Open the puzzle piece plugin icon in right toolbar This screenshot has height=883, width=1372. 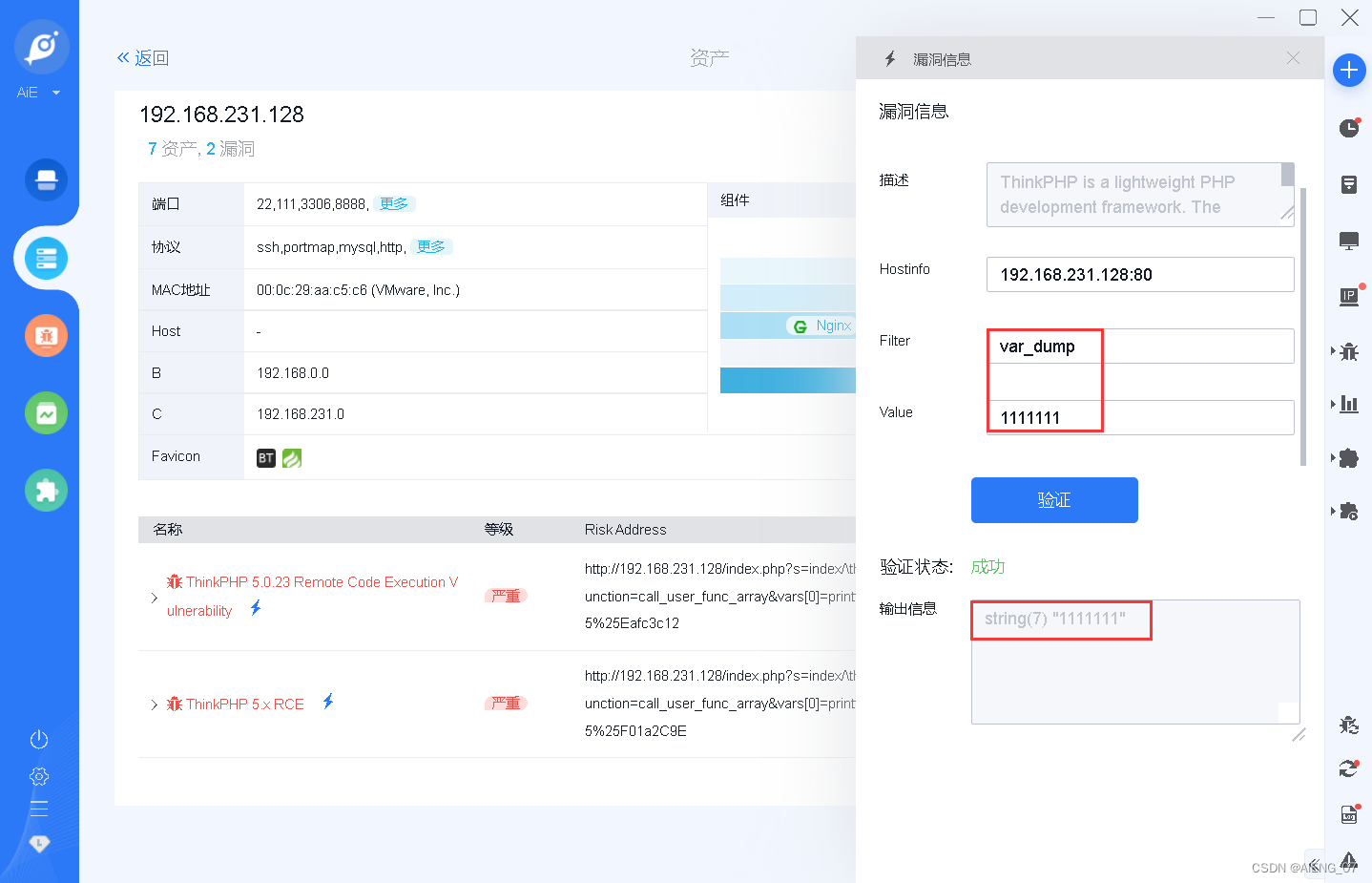click(x=1349, y=458)
